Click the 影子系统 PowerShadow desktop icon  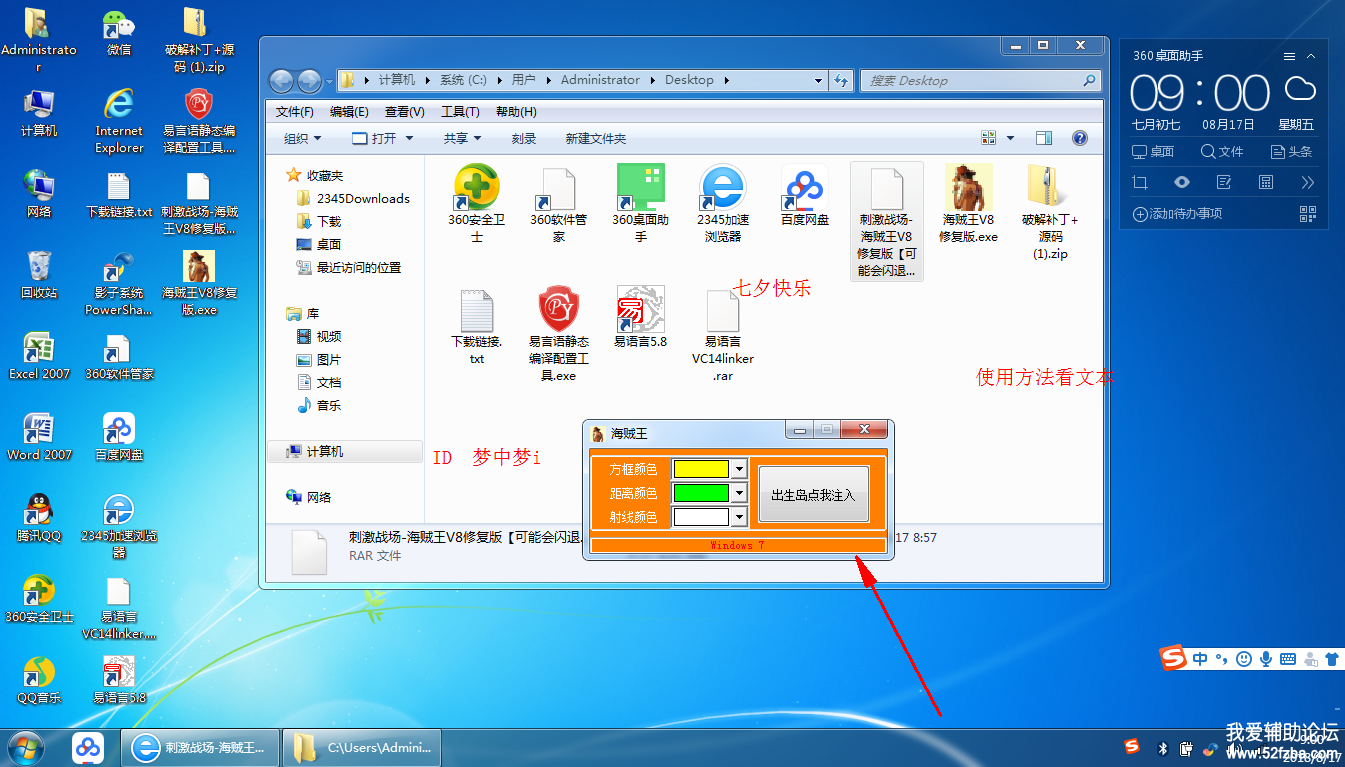119,284
